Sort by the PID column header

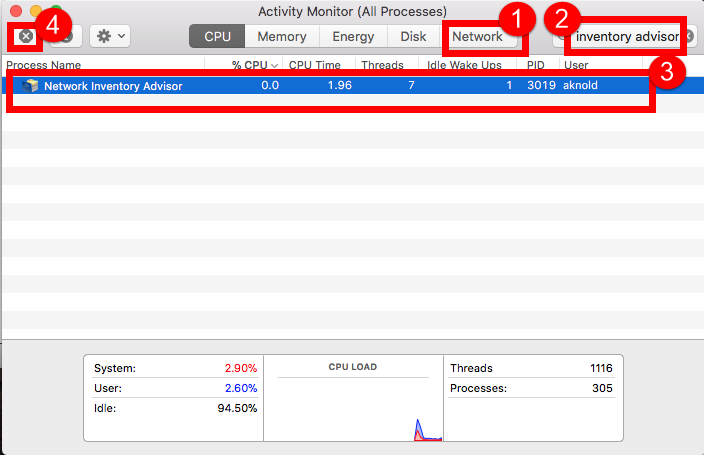click(536, 65)
